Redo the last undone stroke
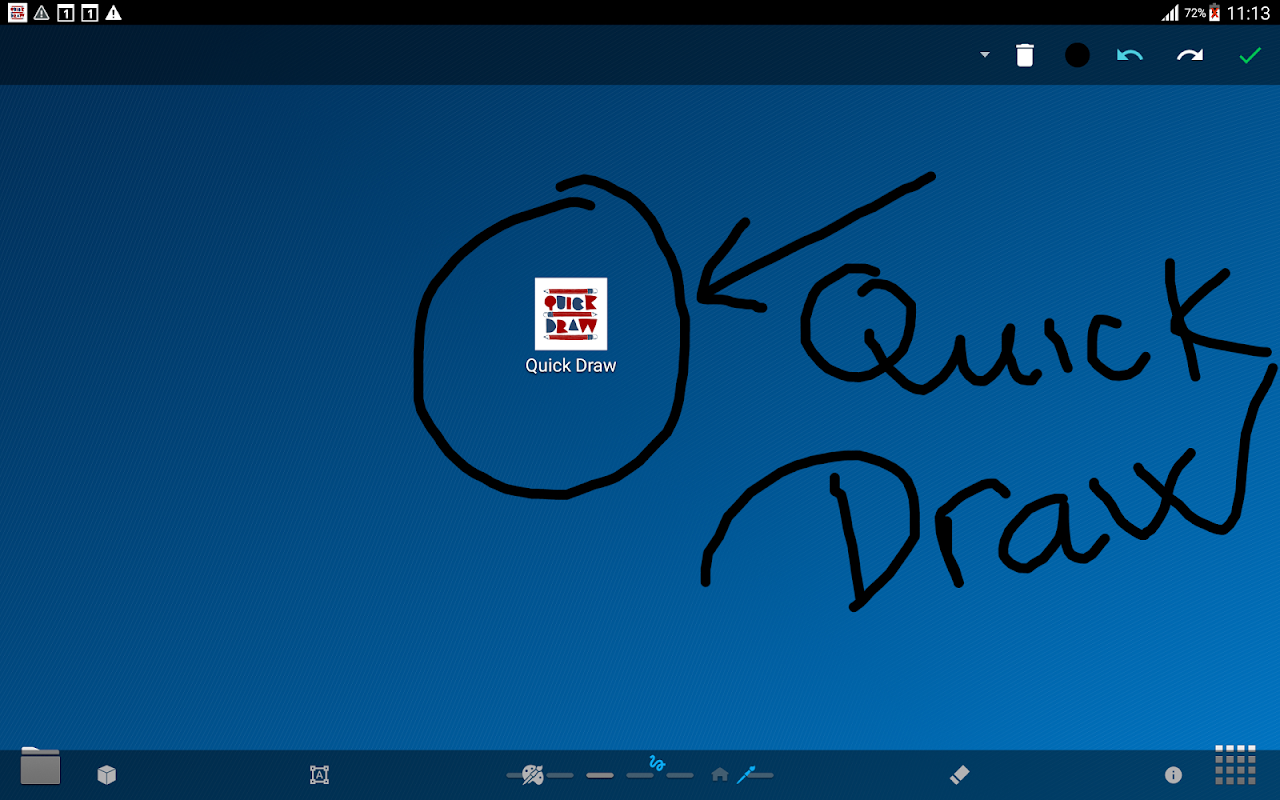 (x=1190, y=55)
